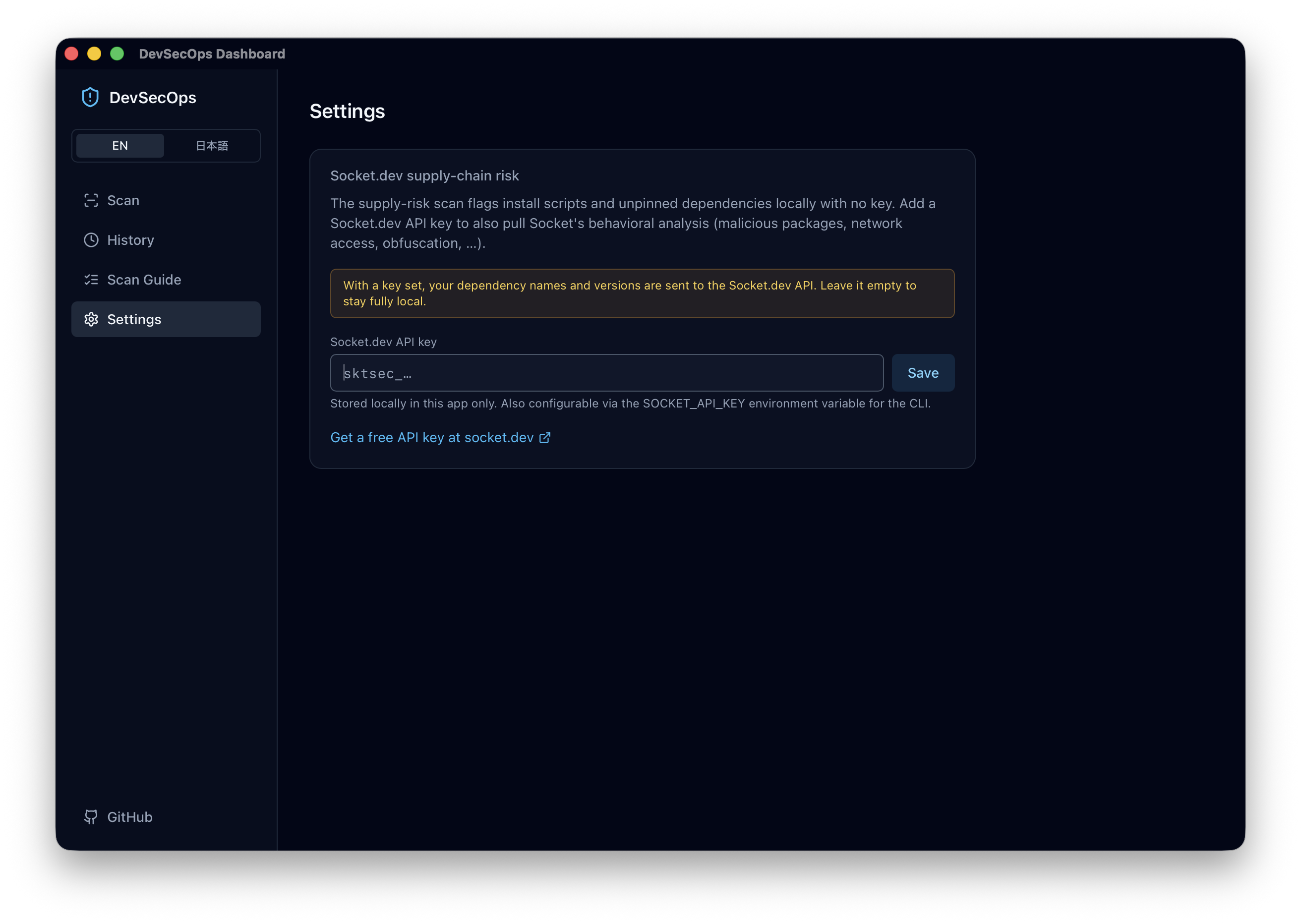Open the History page
Screen dimensions: 1301x924
(166, 240)
